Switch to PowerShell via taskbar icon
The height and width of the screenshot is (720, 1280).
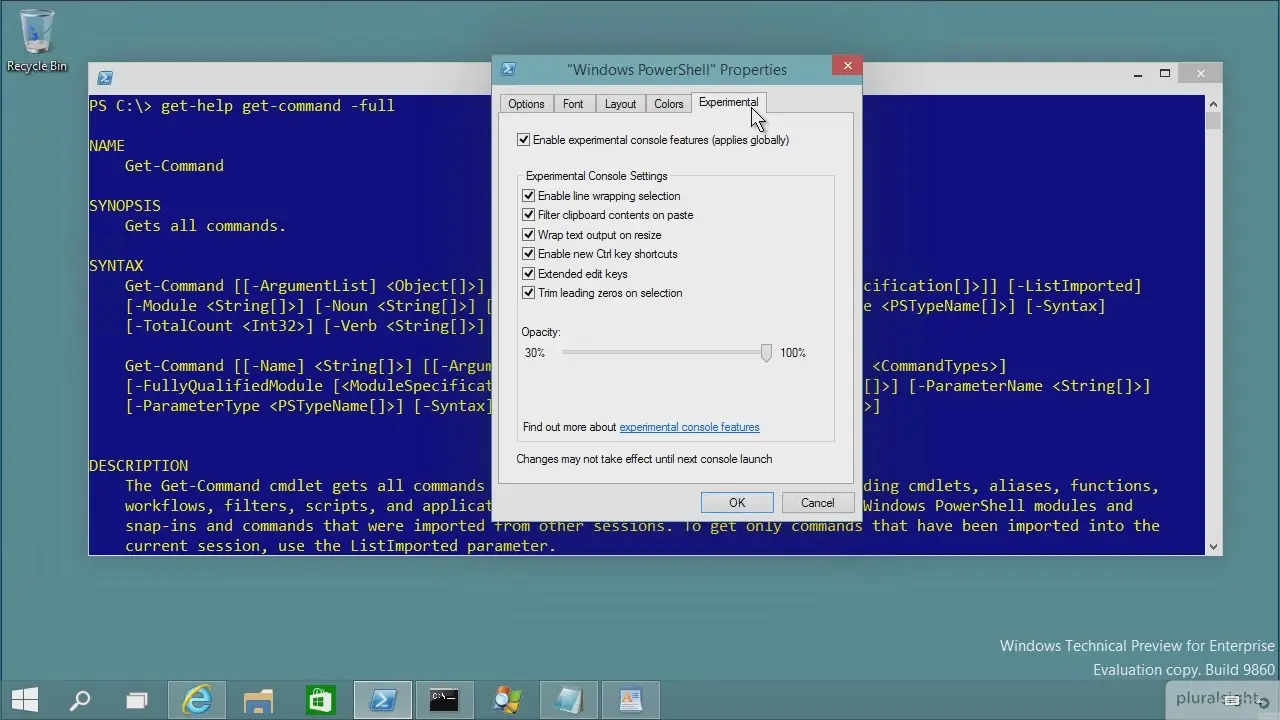tap(383, 700)
